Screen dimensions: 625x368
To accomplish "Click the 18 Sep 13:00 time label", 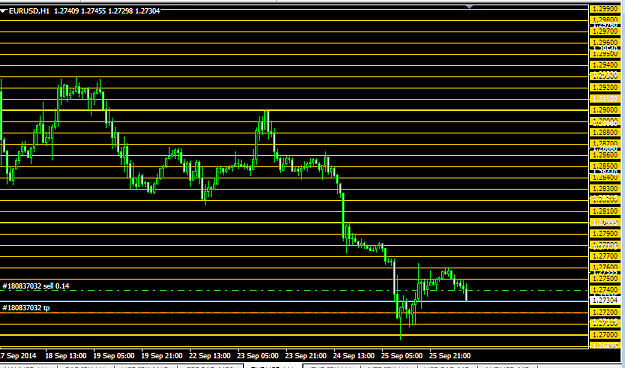I will [x=65, y=356].
